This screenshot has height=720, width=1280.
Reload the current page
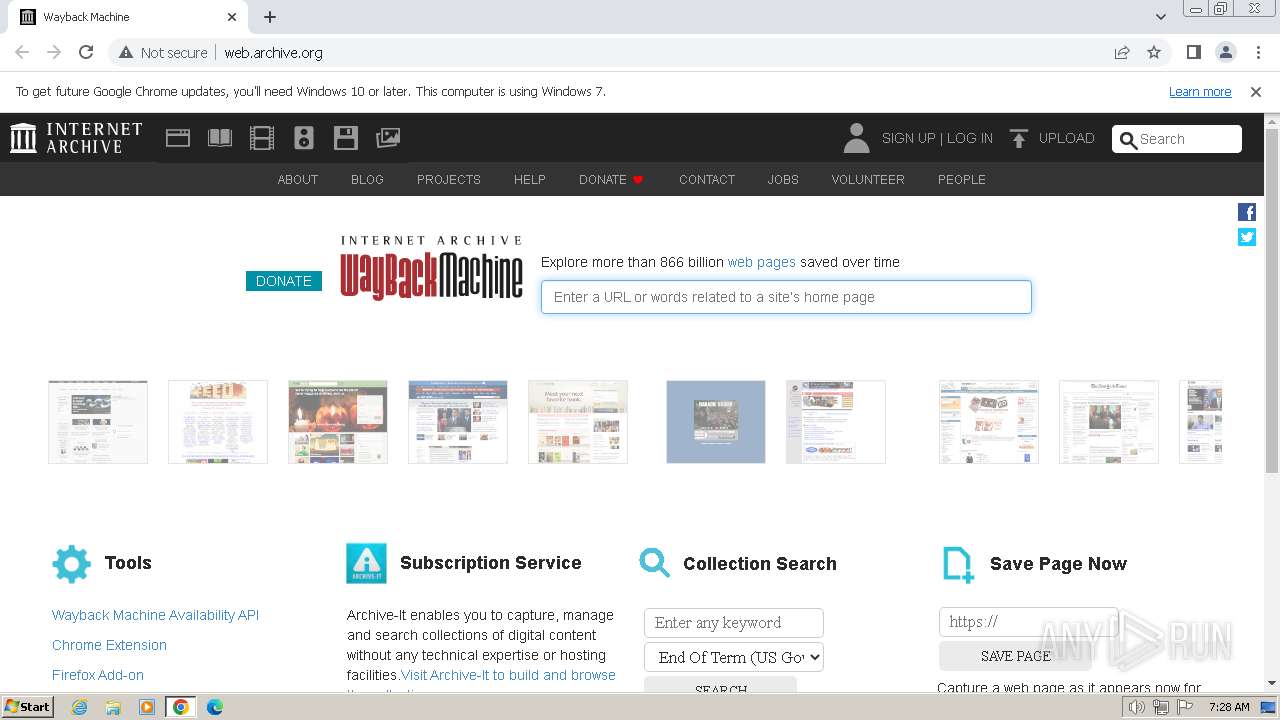point(86,52)
